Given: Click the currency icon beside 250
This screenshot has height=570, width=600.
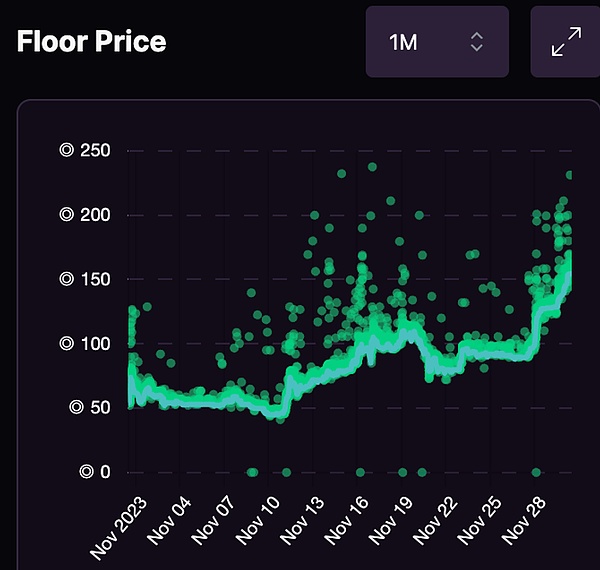Looking at the screenshot, I should [67, 151].
